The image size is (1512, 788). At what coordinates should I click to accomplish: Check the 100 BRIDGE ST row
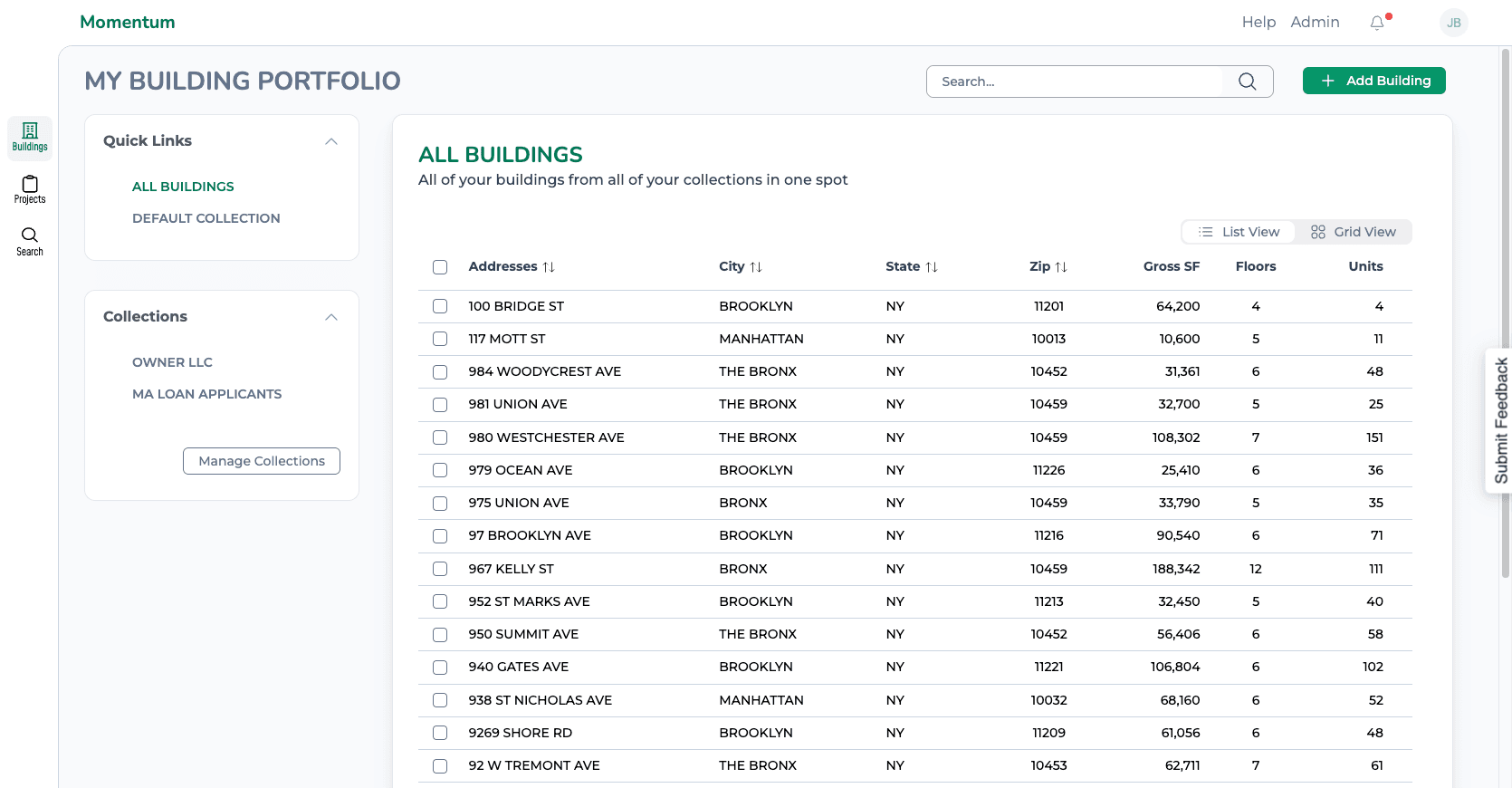click(x=440, y=306)
